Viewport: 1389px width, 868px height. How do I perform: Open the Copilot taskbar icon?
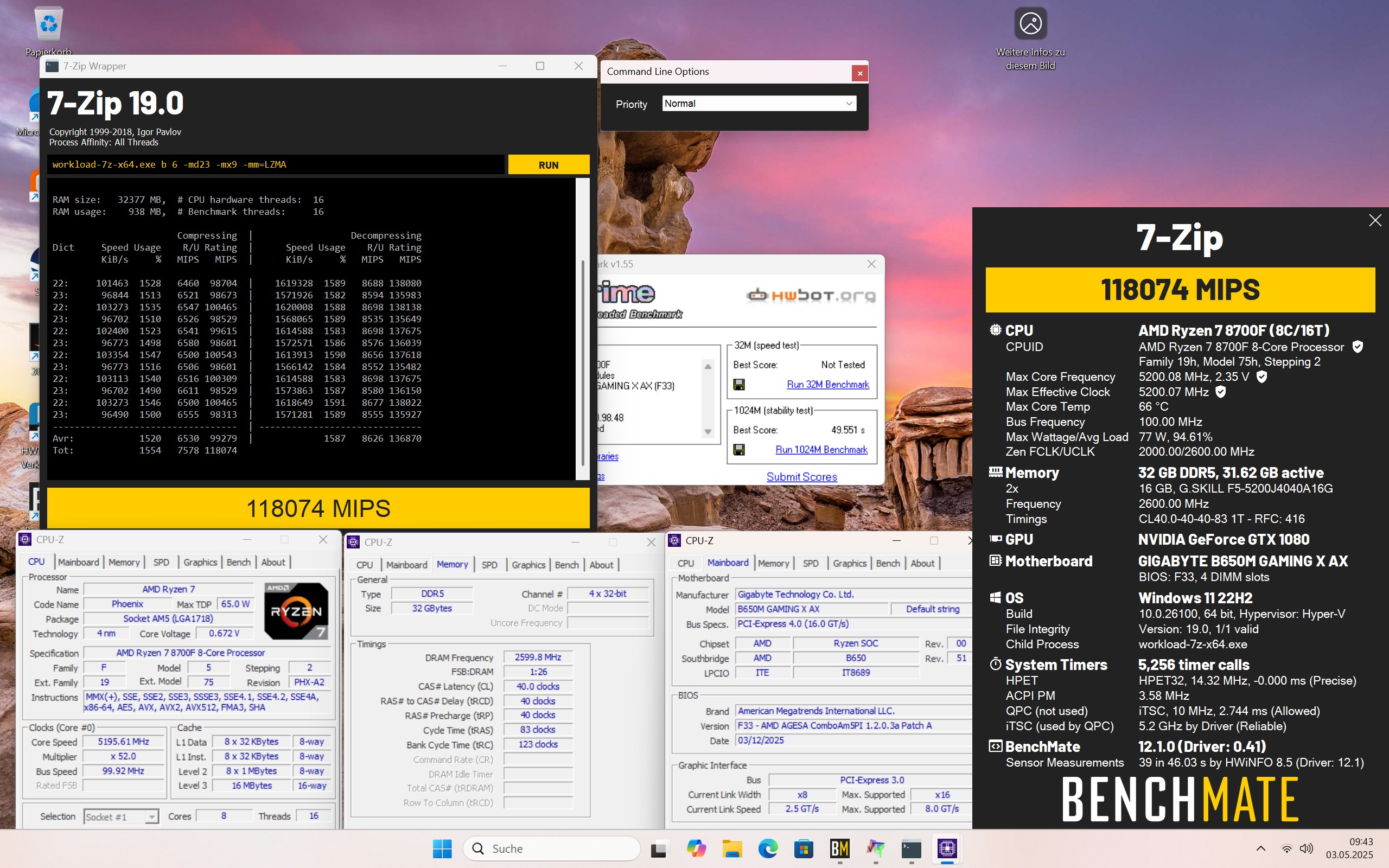point(696,848)
